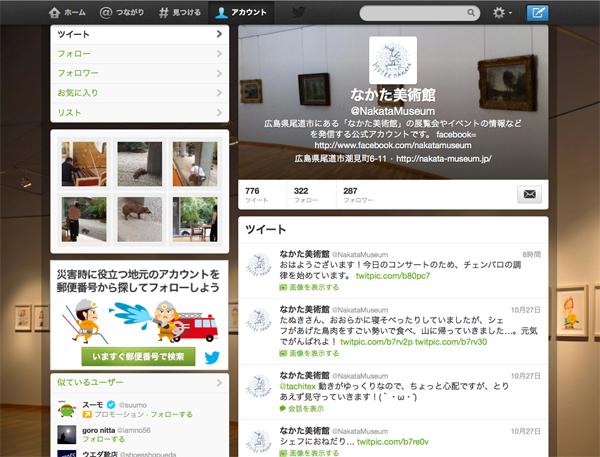Click inside the search field
The width and height of the screenshot is (600, 457).
(x=419, y=13)
